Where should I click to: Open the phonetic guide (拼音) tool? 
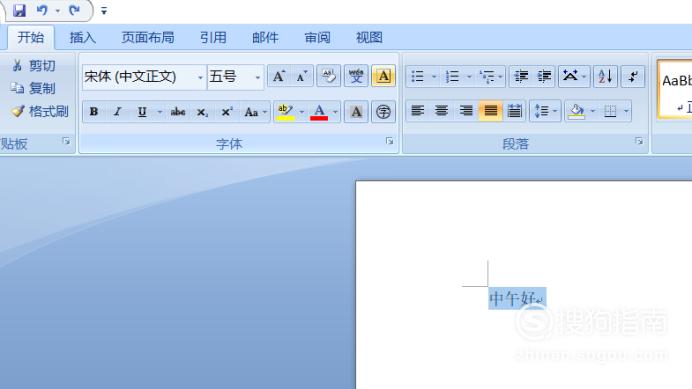pyautogui.click(x=356, y=76)
